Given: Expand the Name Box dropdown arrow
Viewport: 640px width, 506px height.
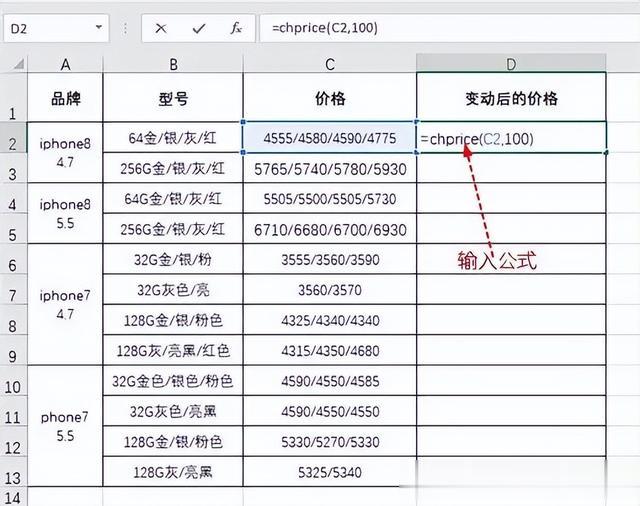Looking at the screenshot, I should pos(98,27).
